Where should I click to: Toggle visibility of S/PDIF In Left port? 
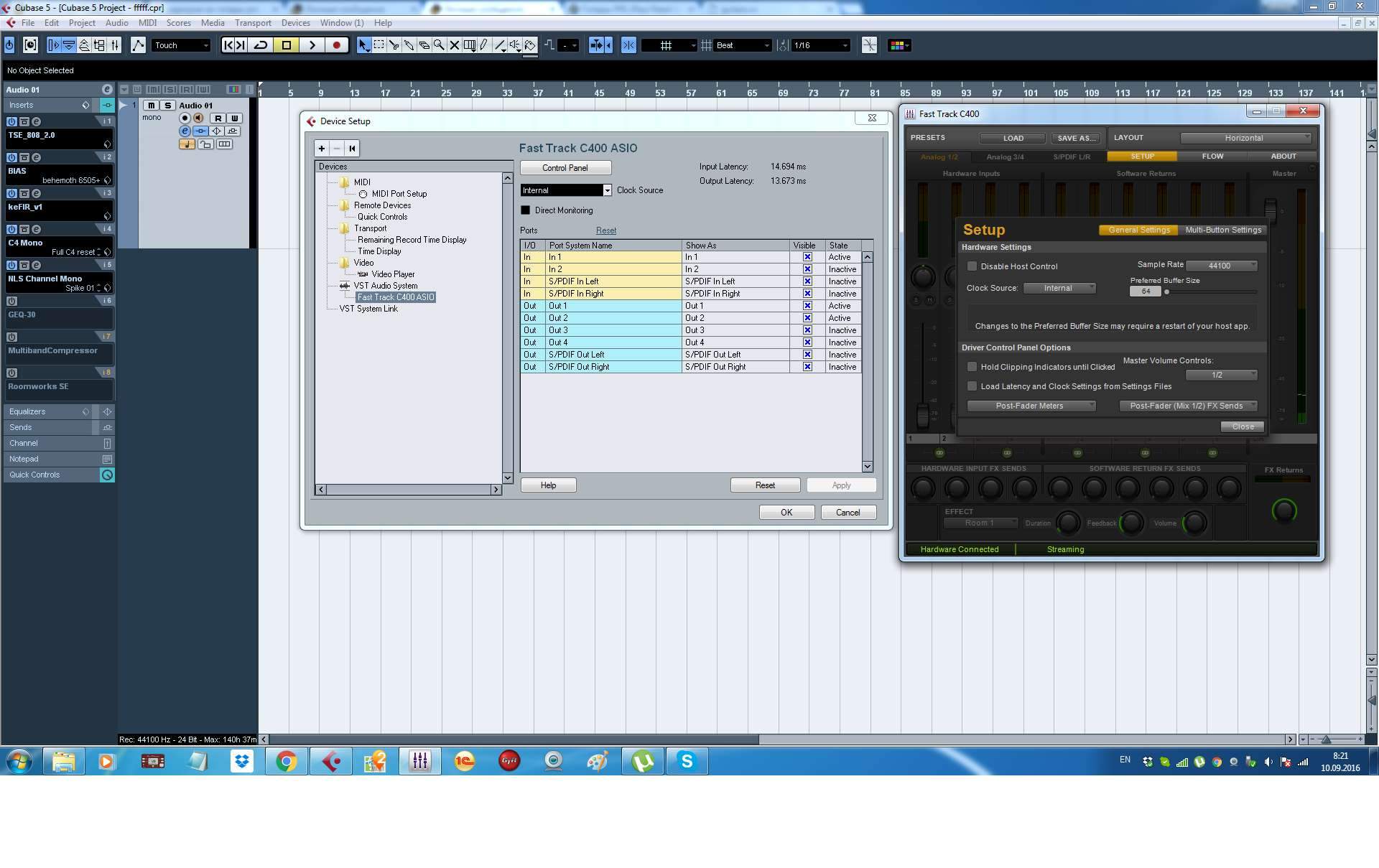point(807,281)
